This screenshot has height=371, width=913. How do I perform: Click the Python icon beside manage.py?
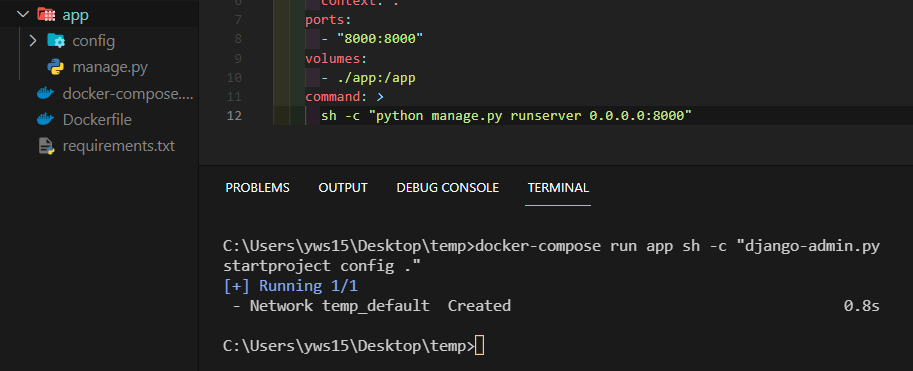56,68
